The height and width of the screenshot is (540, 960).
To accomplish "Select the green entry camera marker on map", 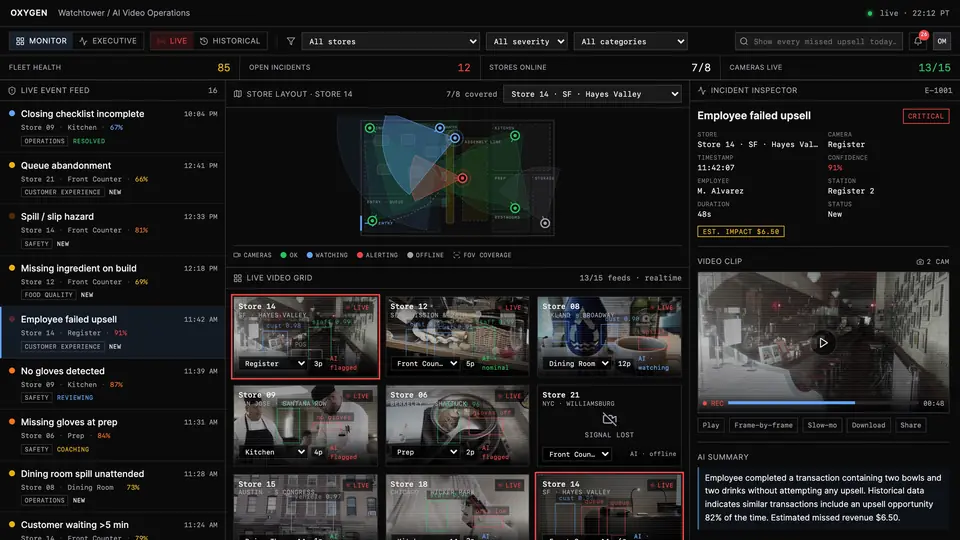I will (372, 221).
